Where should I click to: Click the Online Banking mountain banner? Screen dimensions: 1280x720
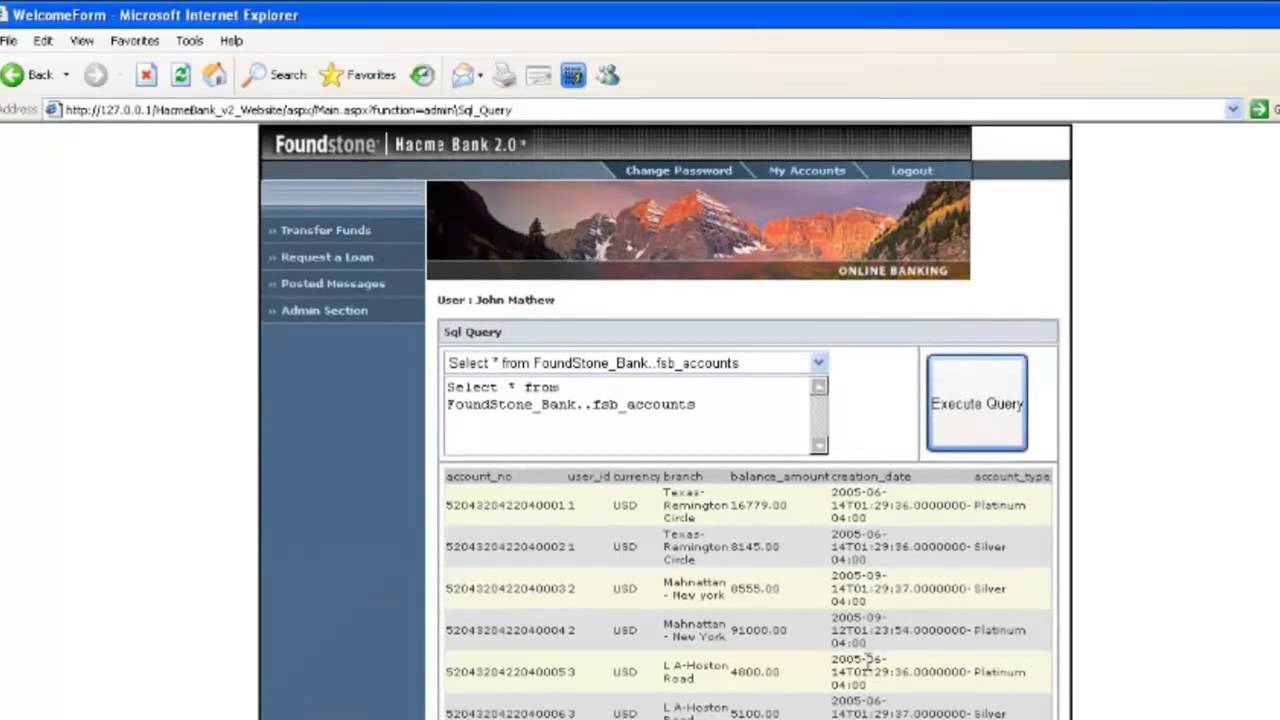click(x=698, y=230)
